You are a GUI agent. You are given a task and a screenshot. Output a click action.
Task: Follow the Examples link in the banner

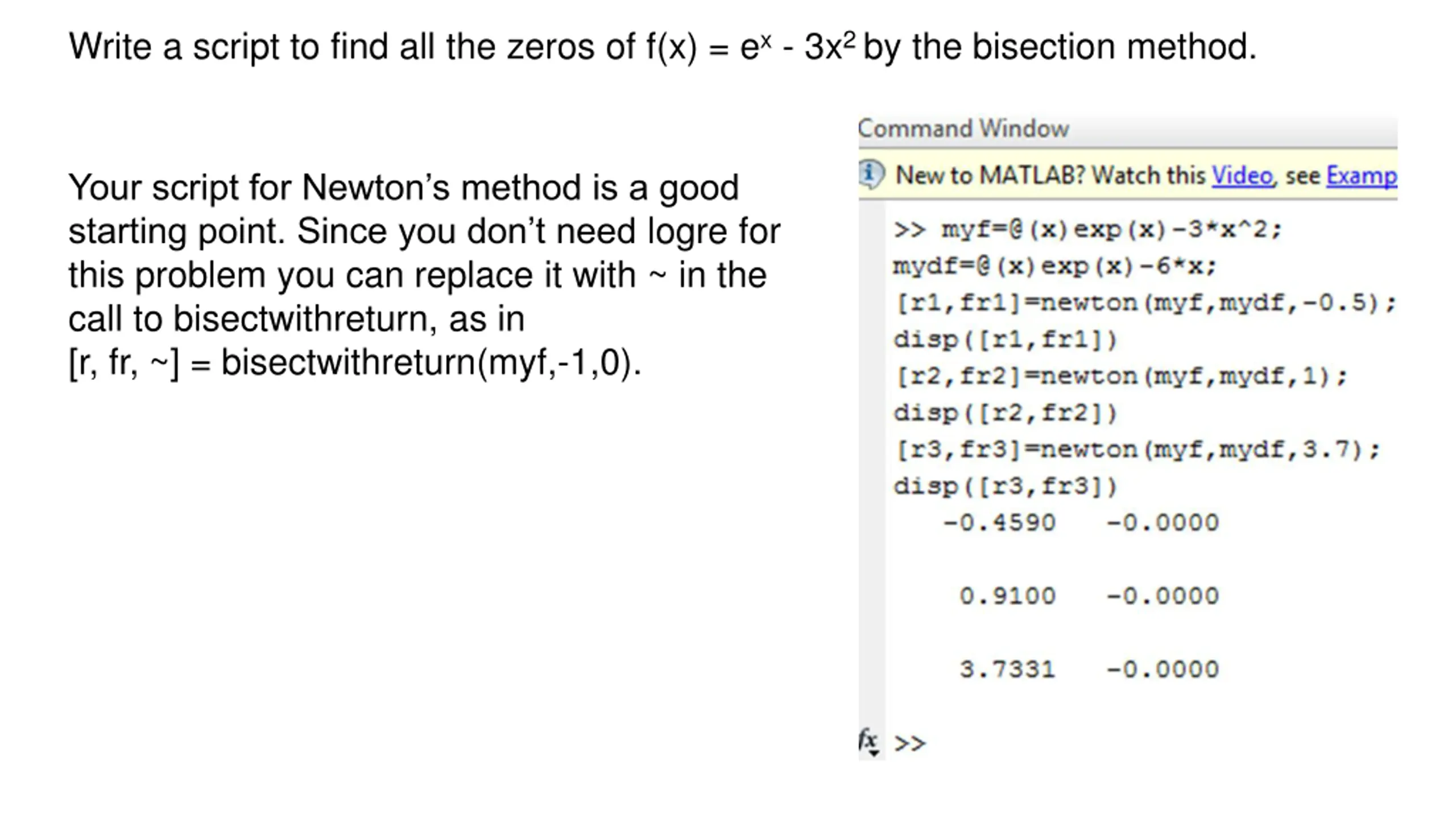(1361, 176)
